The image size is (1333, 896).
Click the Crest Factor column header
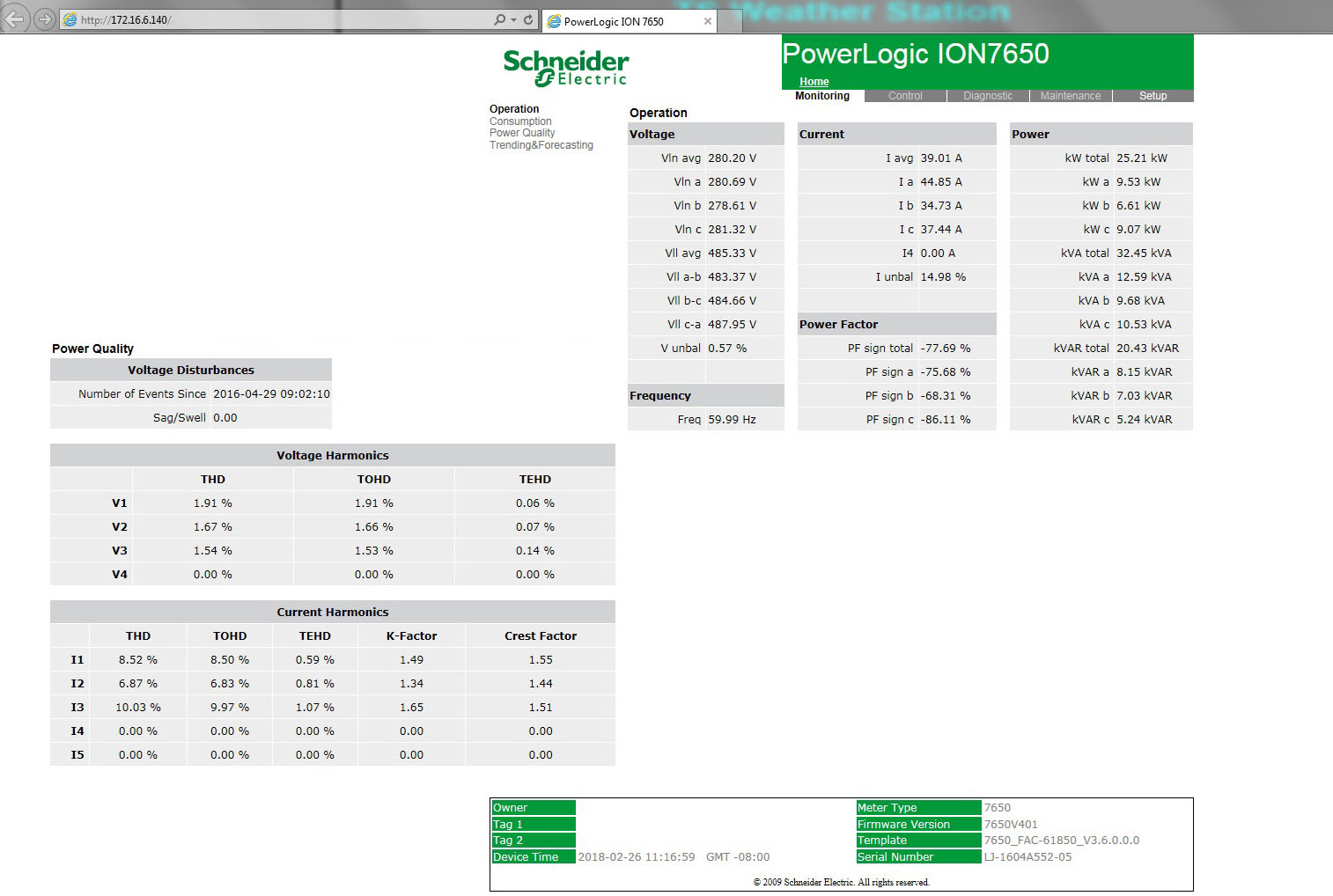541,636
